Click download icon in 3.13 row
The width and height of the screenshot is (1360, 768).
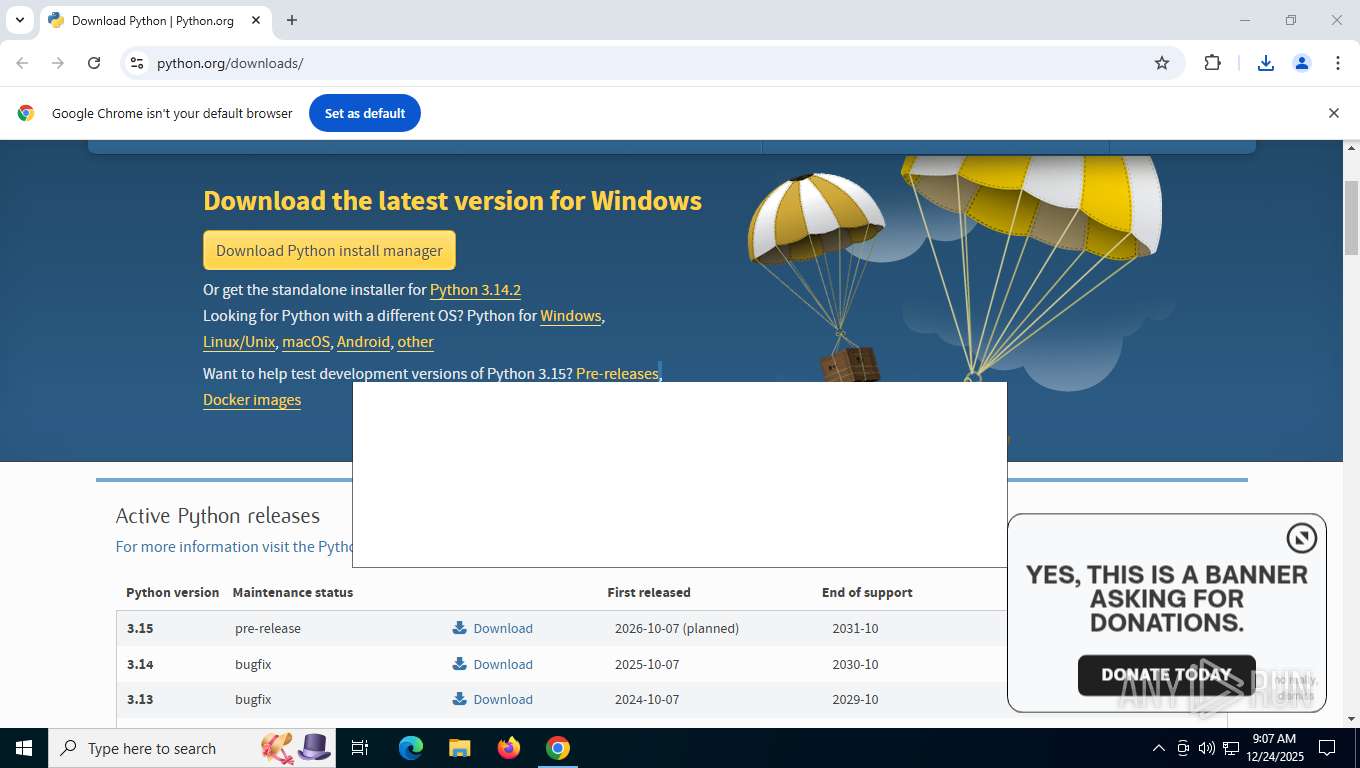click(x=460, y=699)
